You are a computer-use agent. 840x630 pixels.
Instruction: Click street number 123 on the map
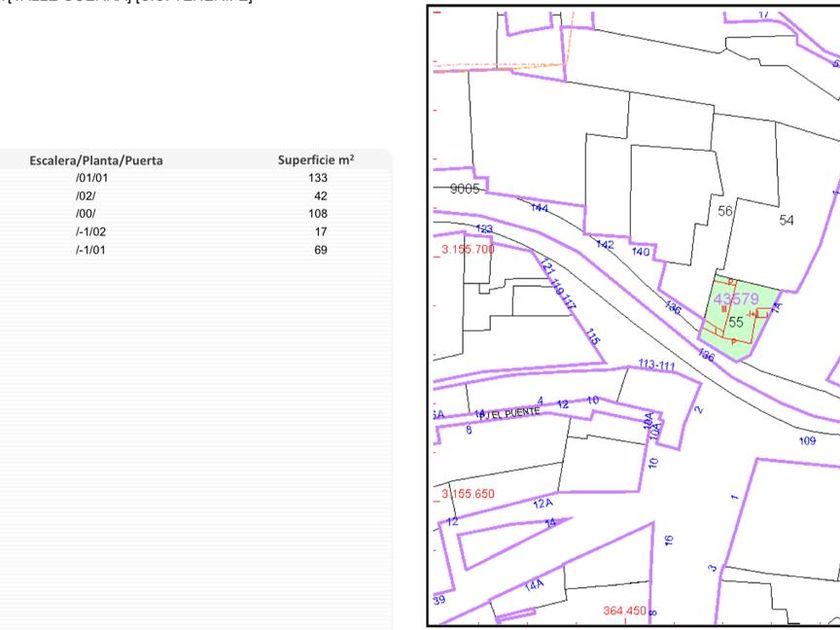point(484,229)
